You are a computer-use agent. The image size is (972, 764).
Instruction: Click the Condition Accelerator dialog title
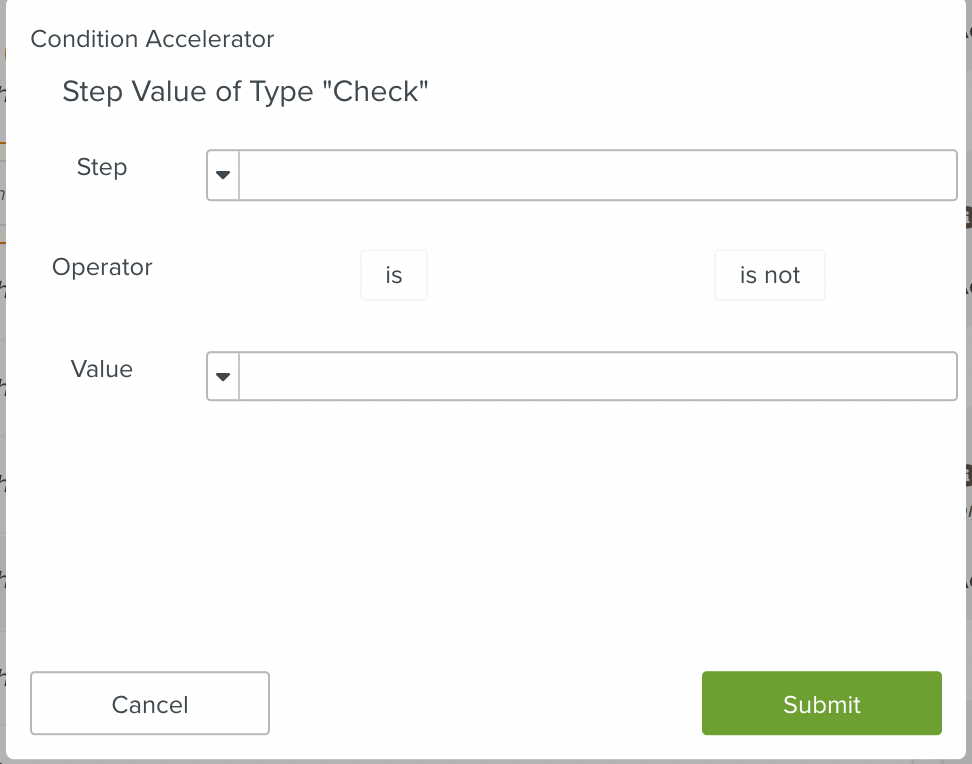(x=152, y=39)
